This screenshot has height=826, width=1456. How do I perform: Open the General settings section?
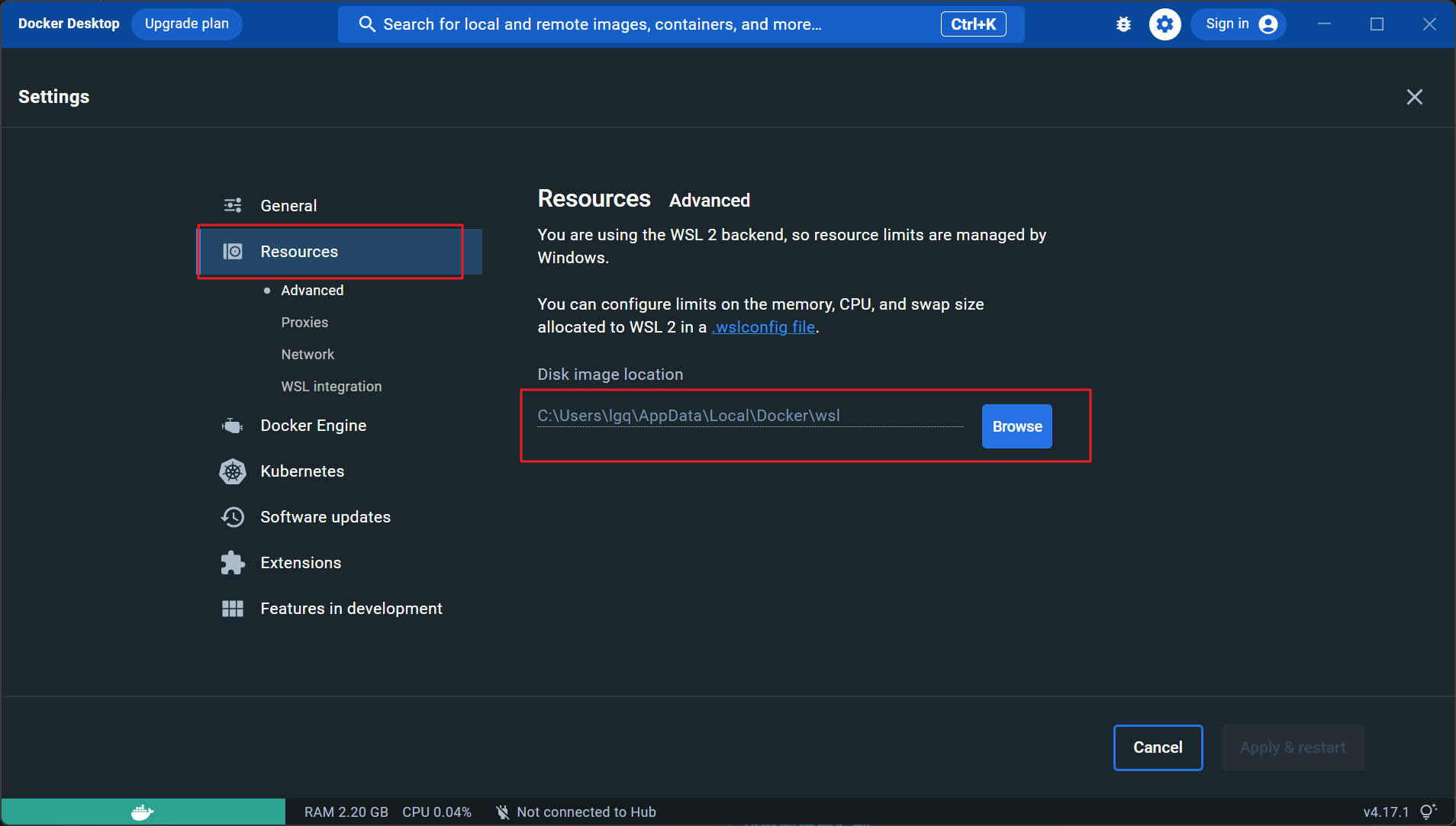coord(340,205)
